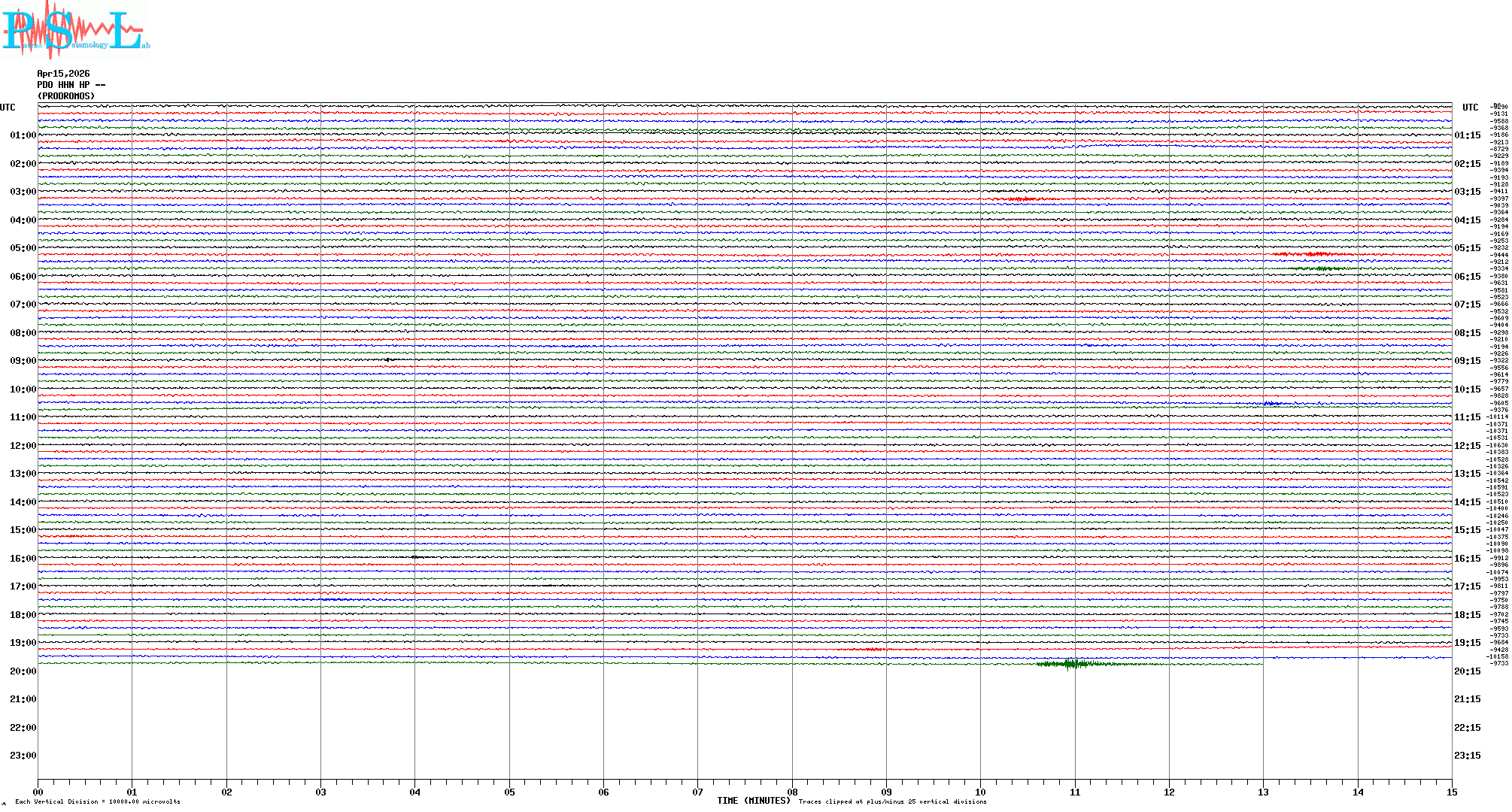
Task: Click the vertical division microvolts caption
Action: coord(98,801)
